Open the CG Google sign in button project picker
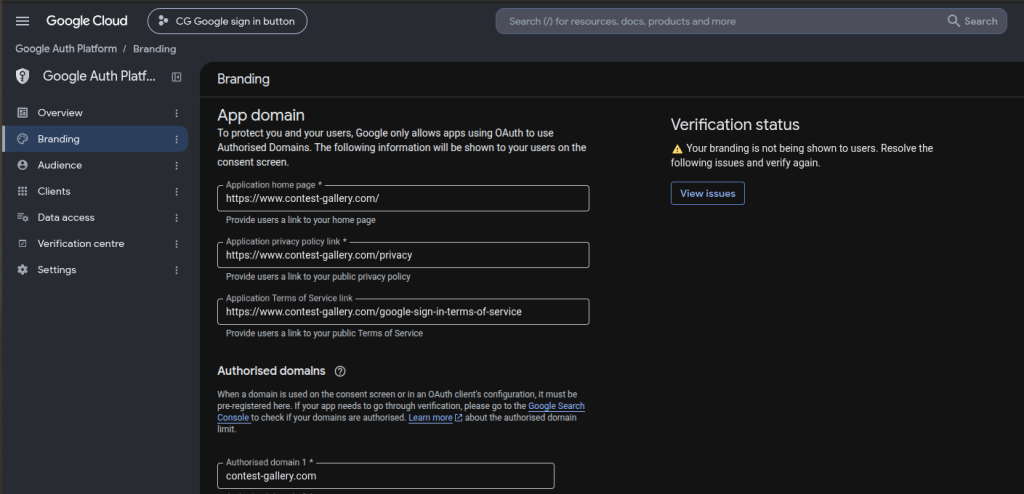The image size is (1024, 494). [x=227, y=21]
